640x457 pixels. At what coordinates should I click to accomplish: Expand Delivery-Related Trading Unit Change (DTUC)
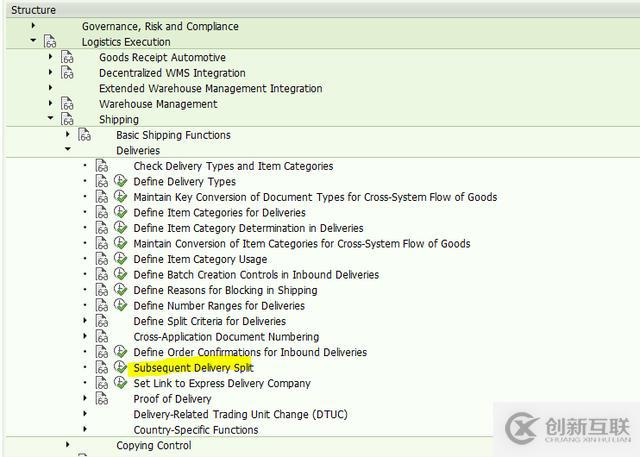[84, 413]
